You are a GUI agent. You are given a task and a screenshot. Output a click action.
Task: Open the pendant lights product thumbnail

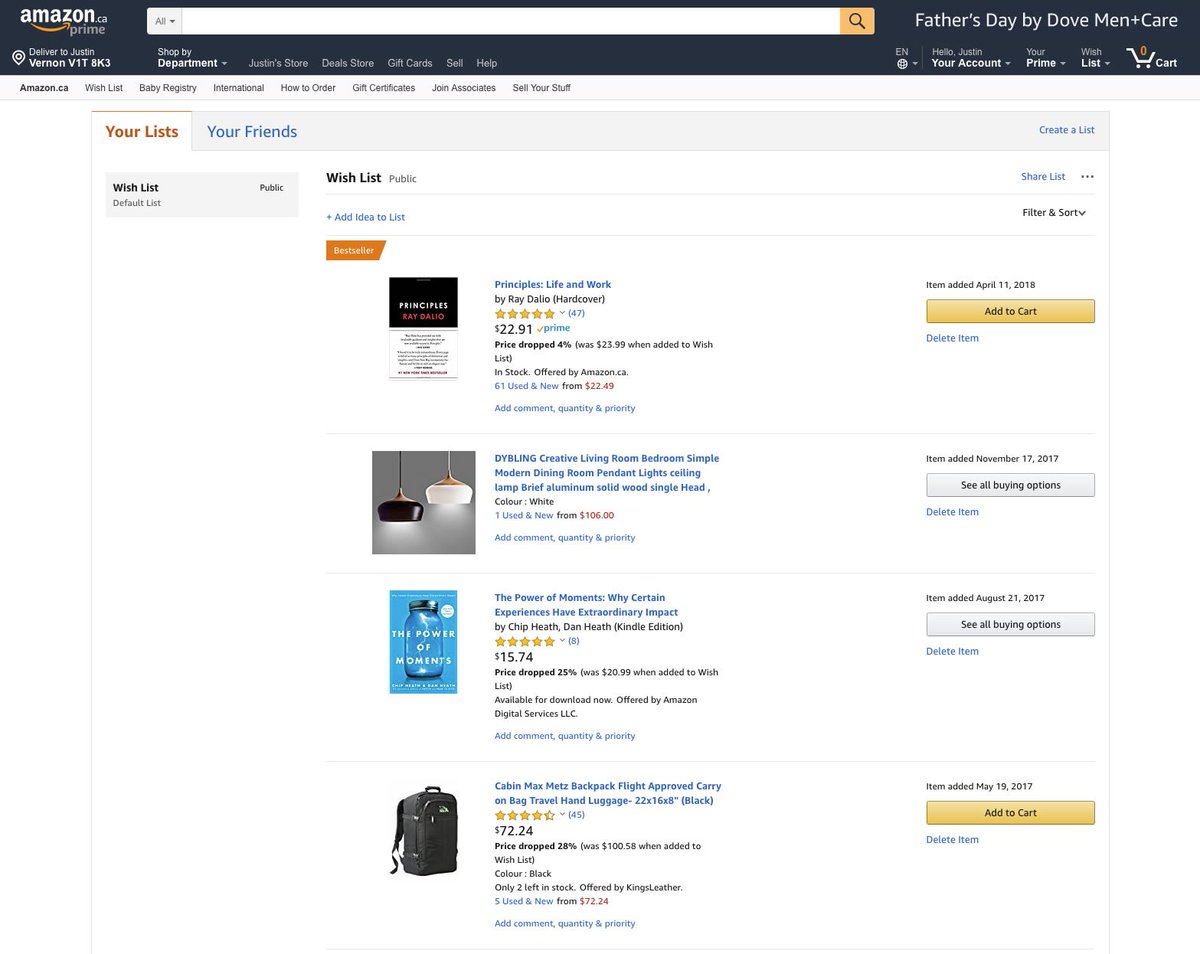point(423,502)
